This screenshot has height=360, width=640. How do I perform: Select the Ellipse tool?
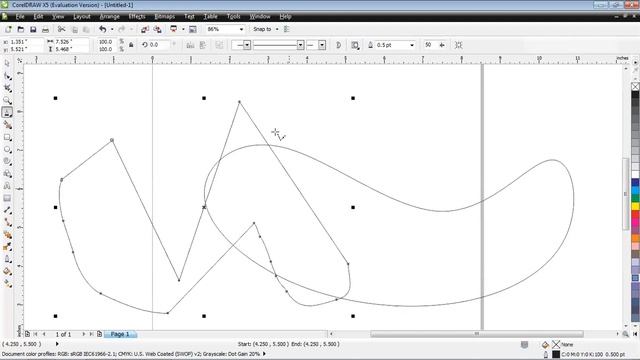[7, 149]
